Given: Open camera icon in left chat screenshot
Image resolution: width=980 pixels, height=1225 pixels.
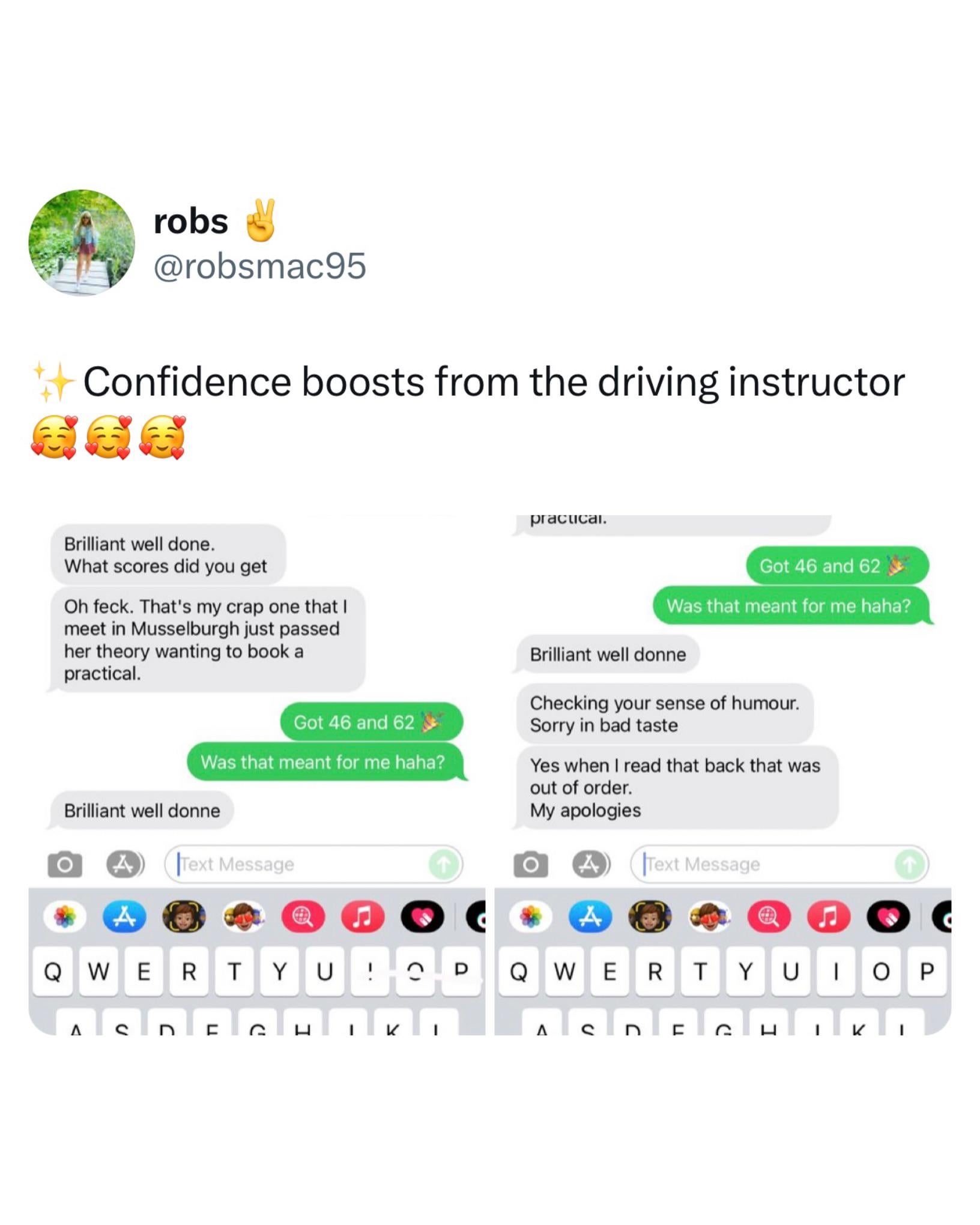Looking at the screenshot, I should [64, 864].
